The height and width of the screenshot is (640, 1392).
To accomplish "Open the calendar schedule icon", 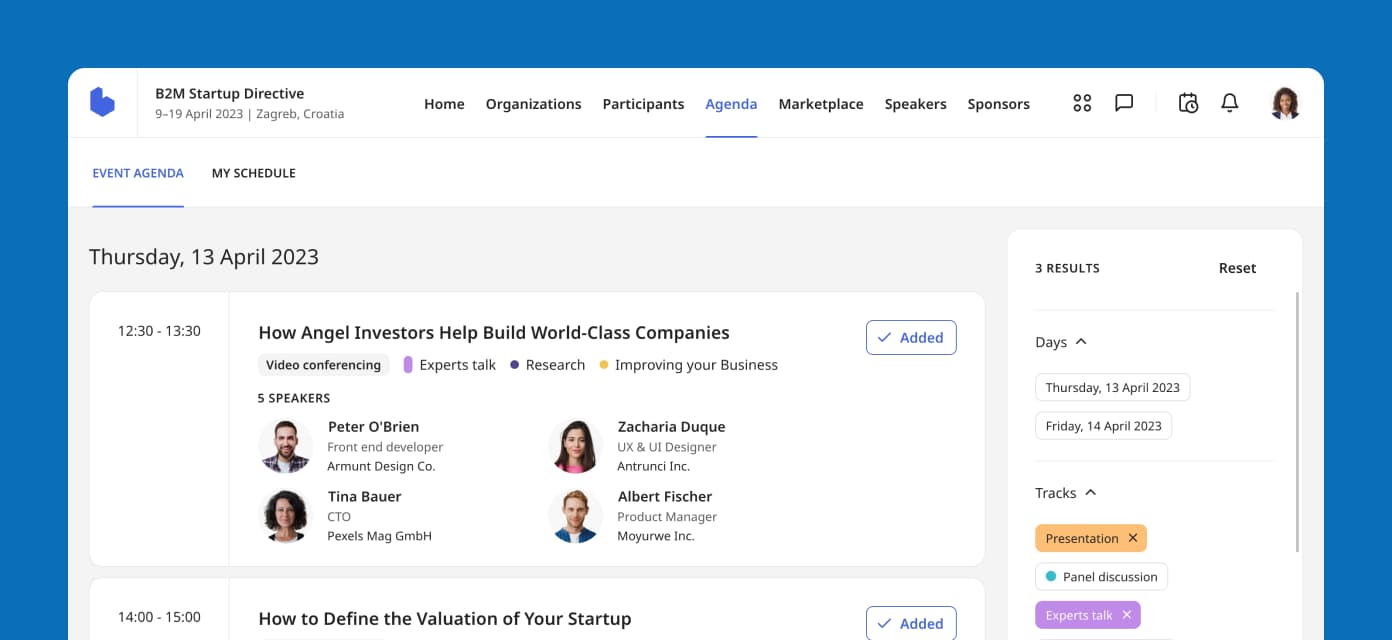I will click(x=1188, y=103).
